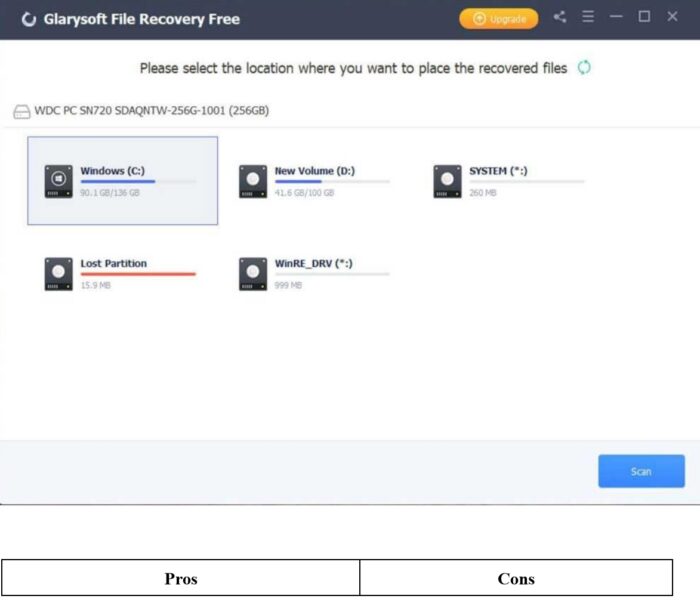Screen dimensions: 700x602
Task: Open the hamburger menu icon
Action: 588,17
